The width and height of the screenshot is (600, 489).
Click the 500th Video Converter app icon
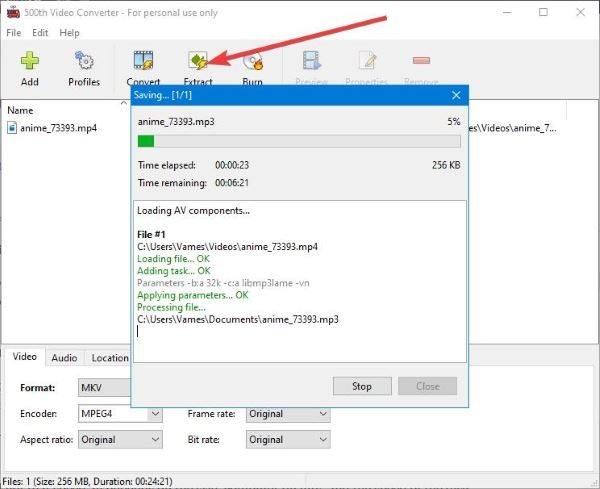pos(13,12)
